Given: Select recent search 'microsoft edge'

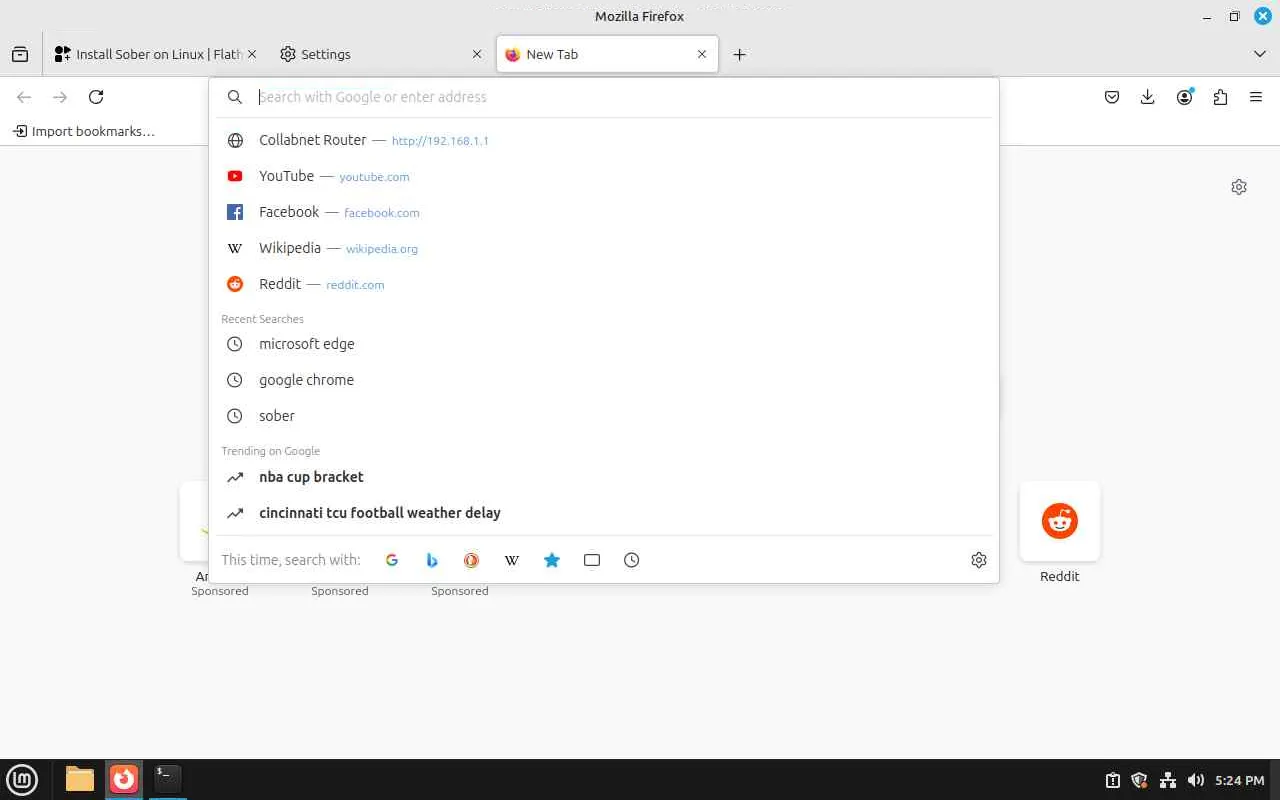Looking at the screenshot, I should 604,344.
